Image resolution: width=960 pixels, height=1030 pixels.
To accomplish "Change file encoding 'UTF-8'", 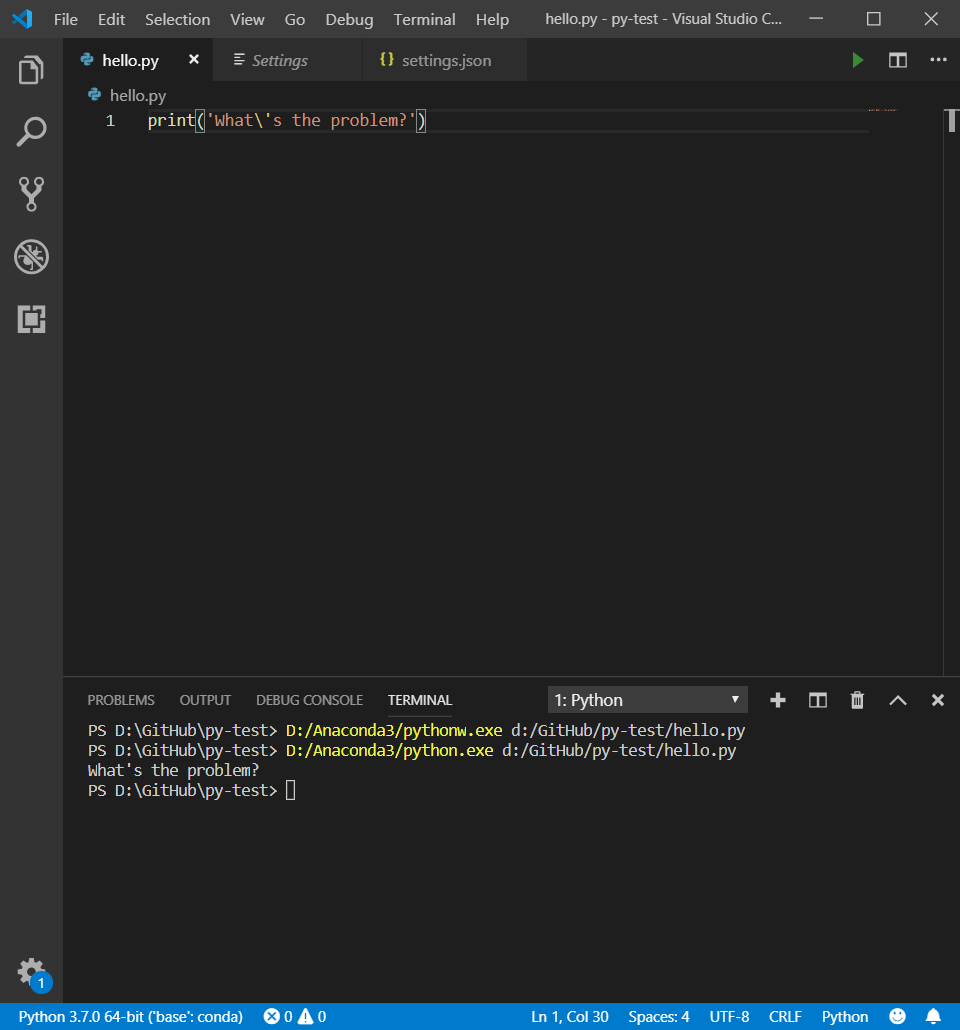I will [x=729, y=1016].
